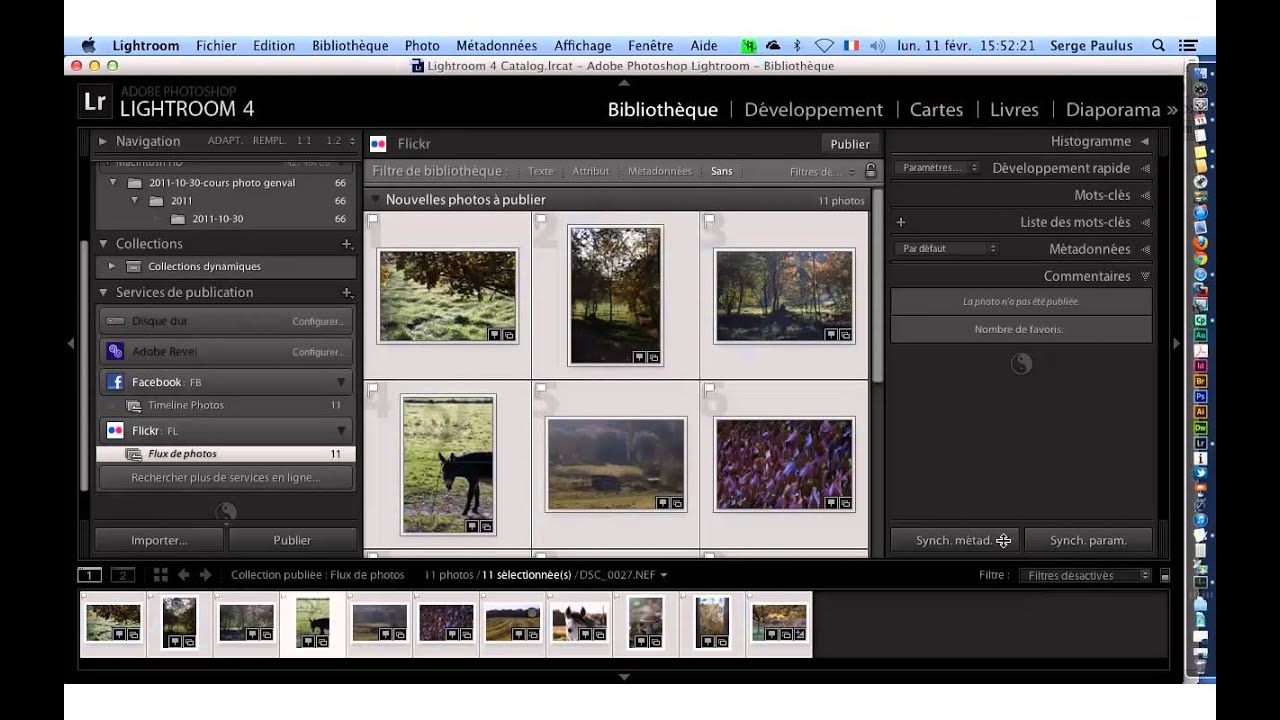Open the Apple menu
Viewport: 1280px width, 720px height.
[88, 46]
